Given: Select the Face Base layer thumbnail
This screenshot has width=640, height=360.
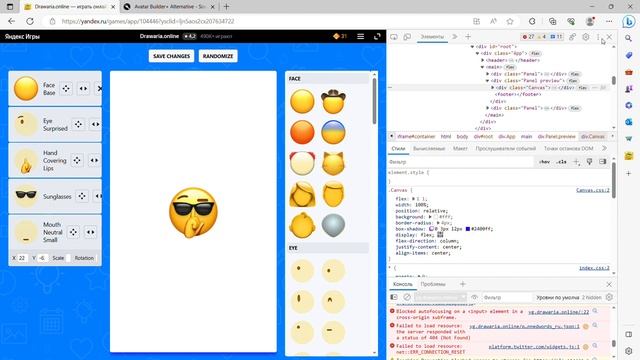Looking at the screenshot, I should point(26,88).
